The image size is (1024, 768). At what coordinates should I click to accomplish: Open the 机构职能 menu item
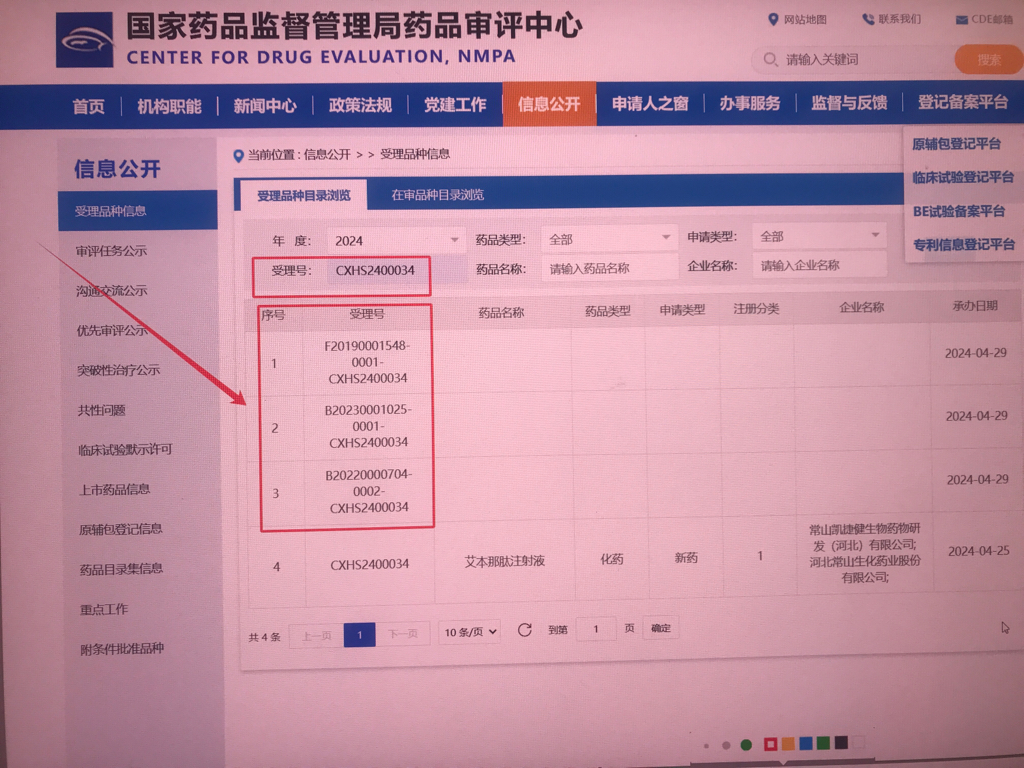[169, 106]
